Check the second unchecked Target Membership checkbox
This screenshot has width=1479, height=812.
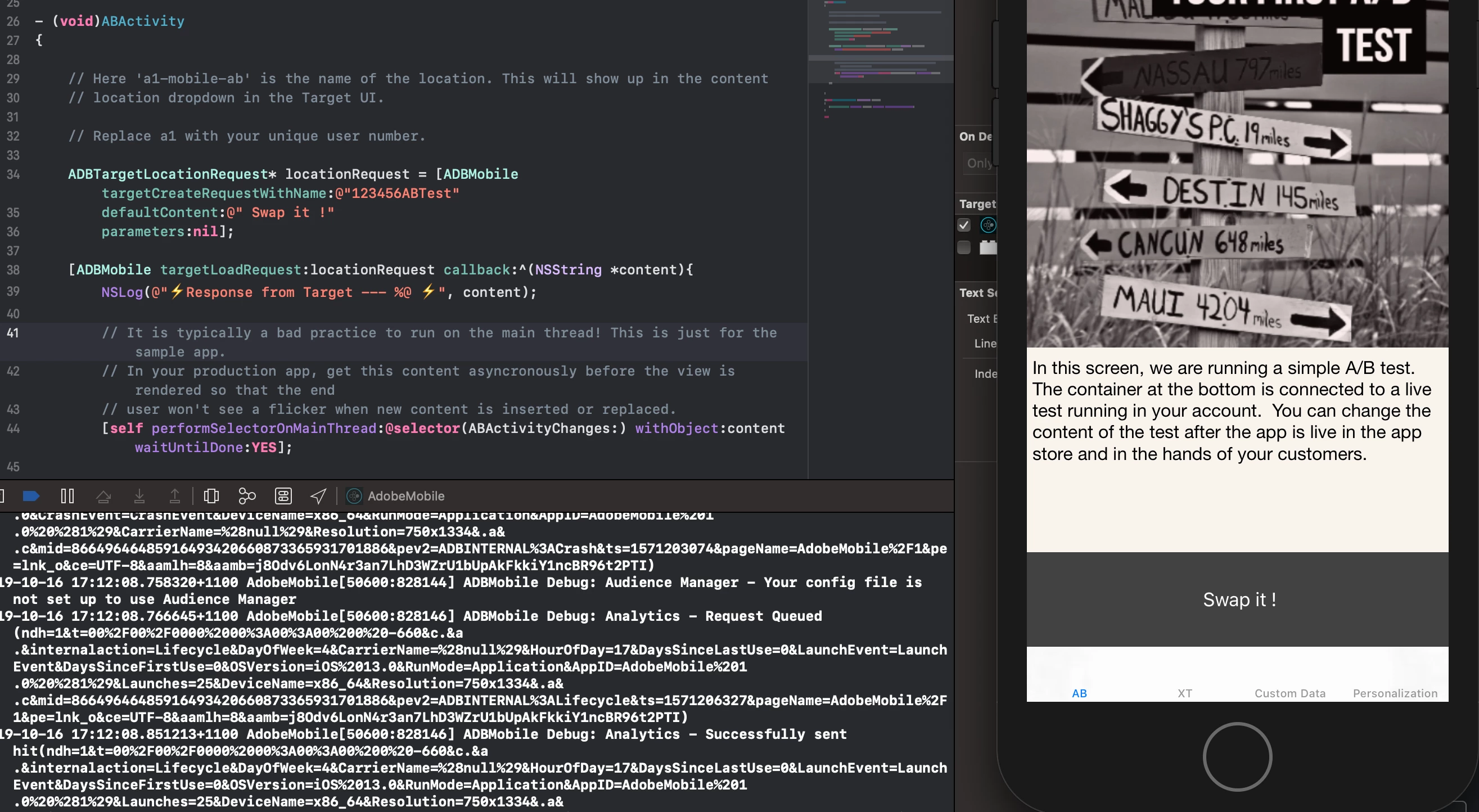click(x=964, y=247)
